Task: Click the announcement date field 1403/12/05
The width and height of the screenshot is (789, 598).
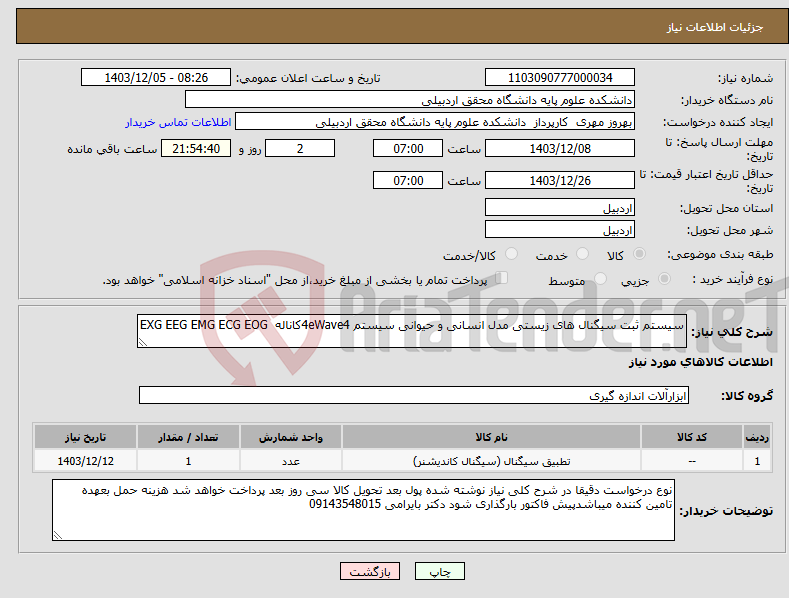Action: 155,78
